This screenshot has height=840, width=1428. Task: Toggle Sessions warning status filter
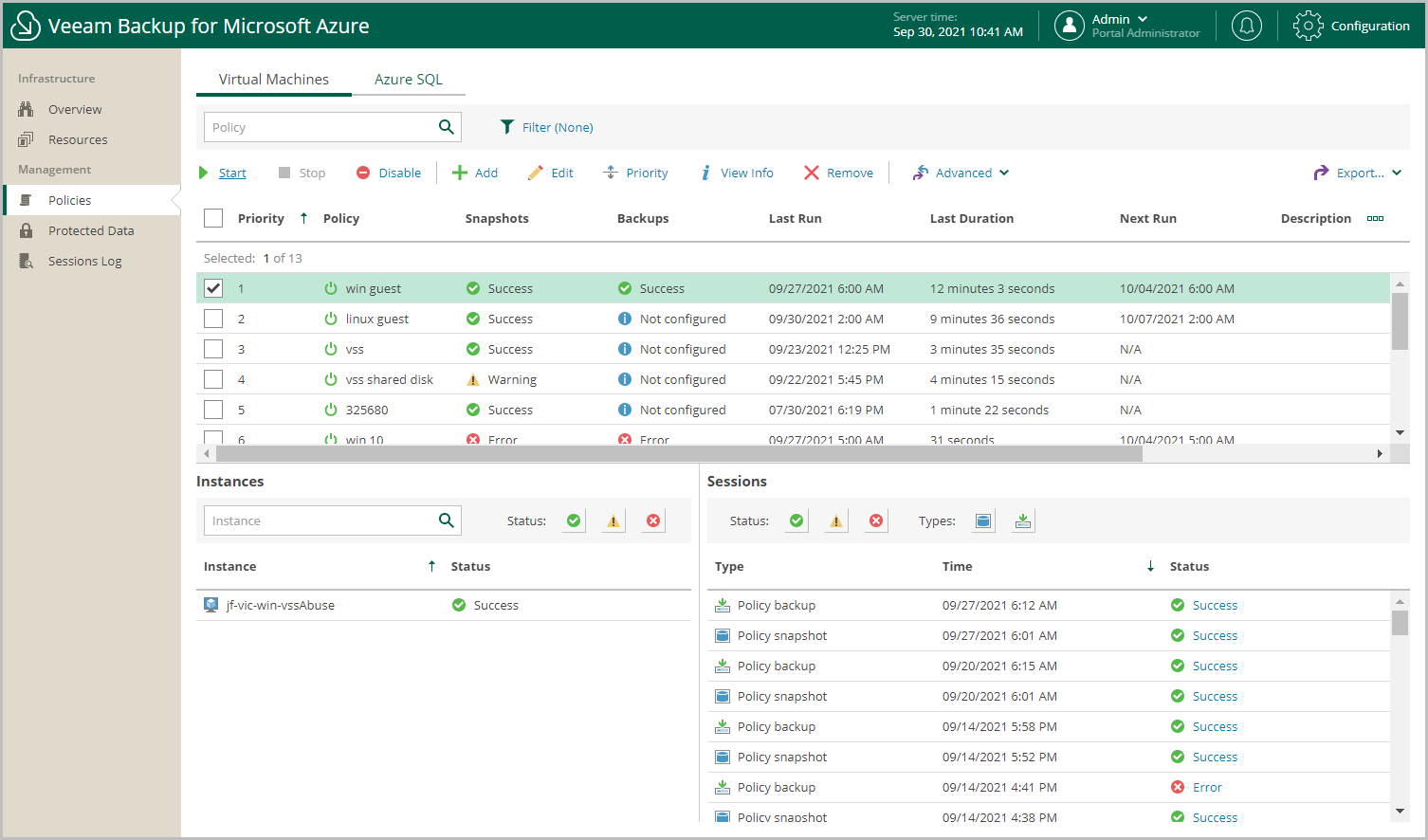836,520
